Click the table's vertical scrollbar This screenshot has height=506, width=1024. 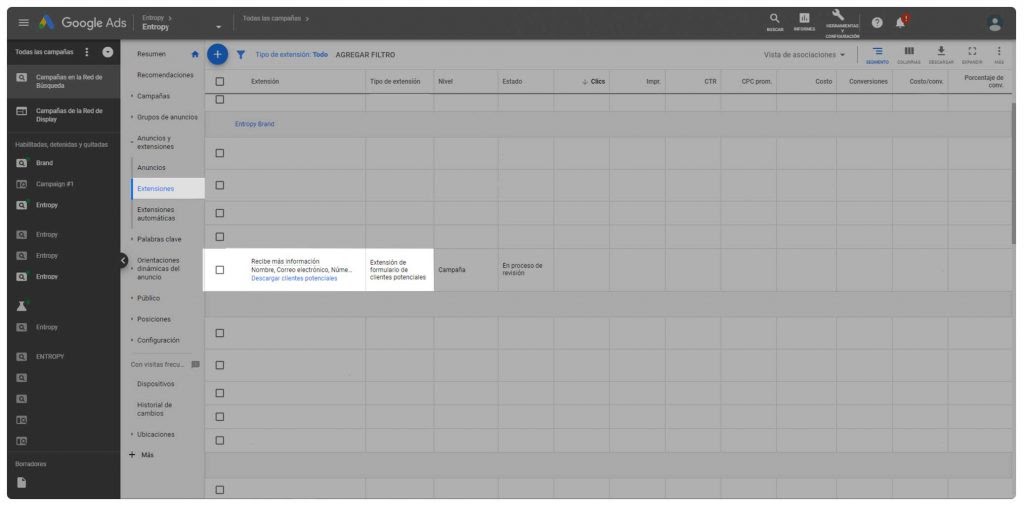click(x=1013, y=173)
